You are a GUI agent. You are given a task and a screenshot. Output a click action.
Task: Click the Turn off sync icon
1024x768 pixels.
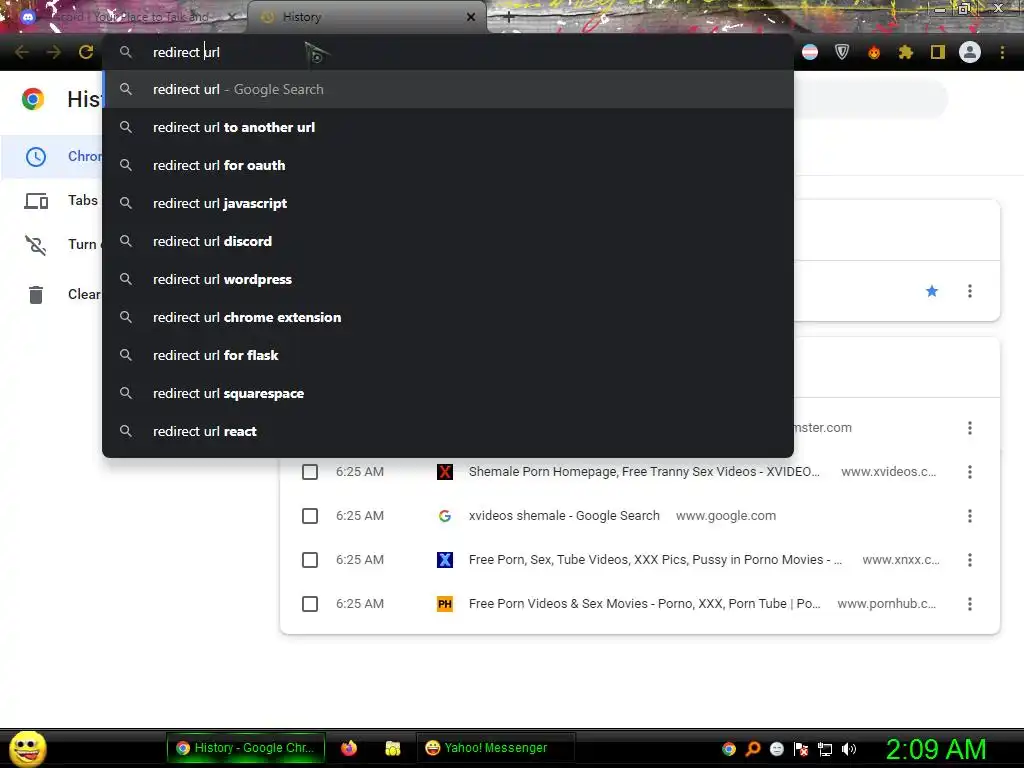36,245
